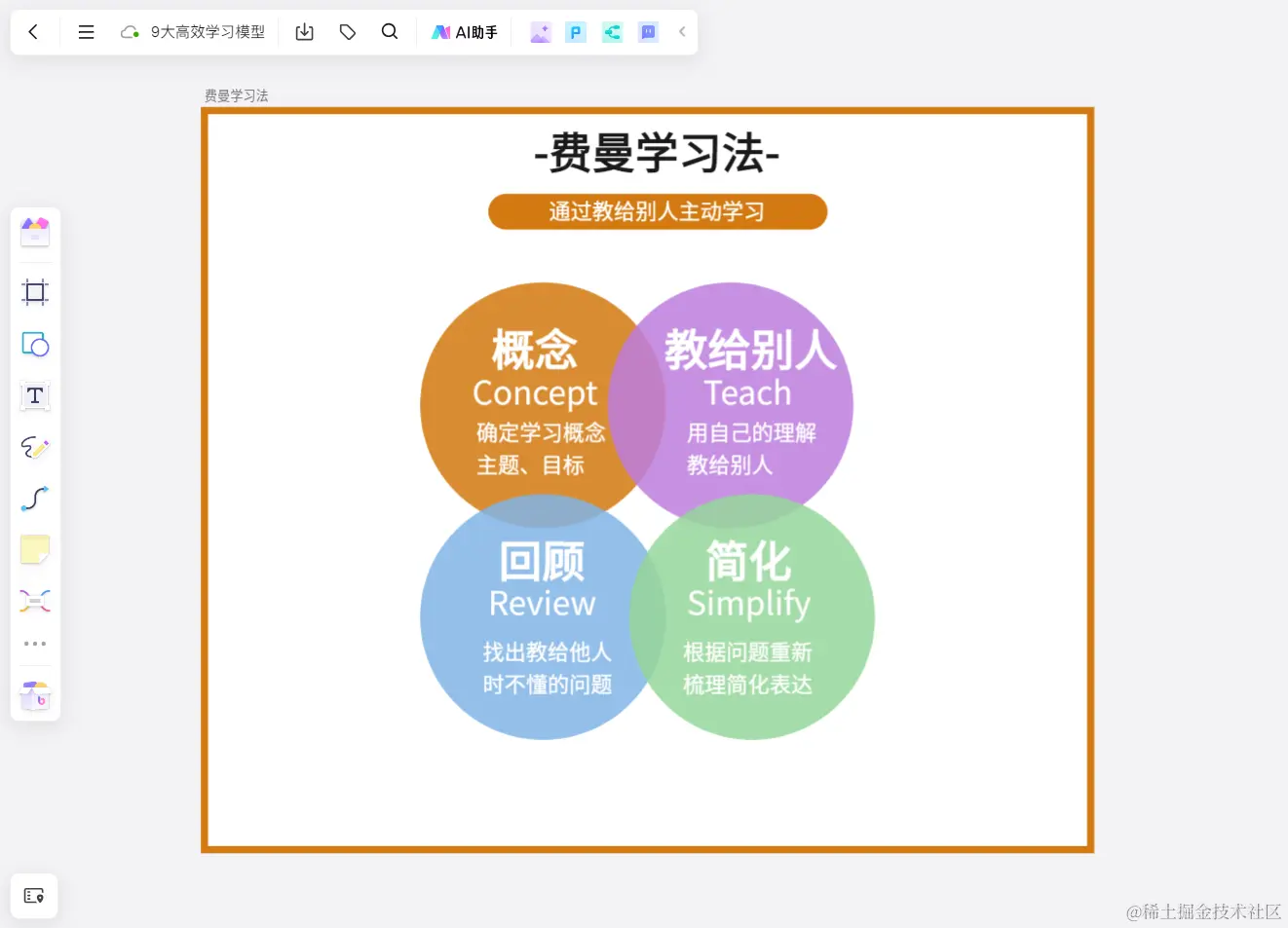This screenshot has height=928, width=1288.
Task: Expand the sidebar more-tools menu
Action: [35, 643]
